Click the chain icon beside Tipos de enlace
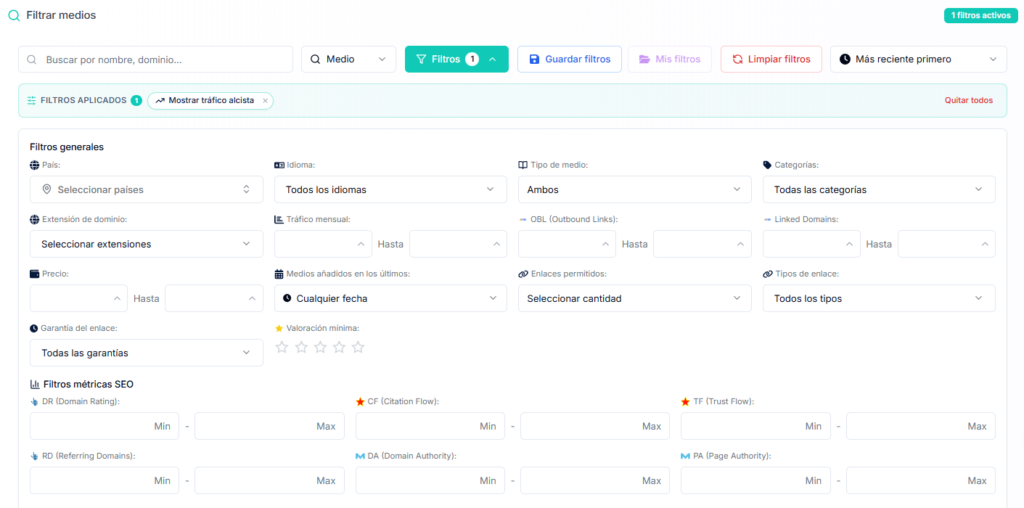This screenshot has width=1024, height=508. [767, 274]
